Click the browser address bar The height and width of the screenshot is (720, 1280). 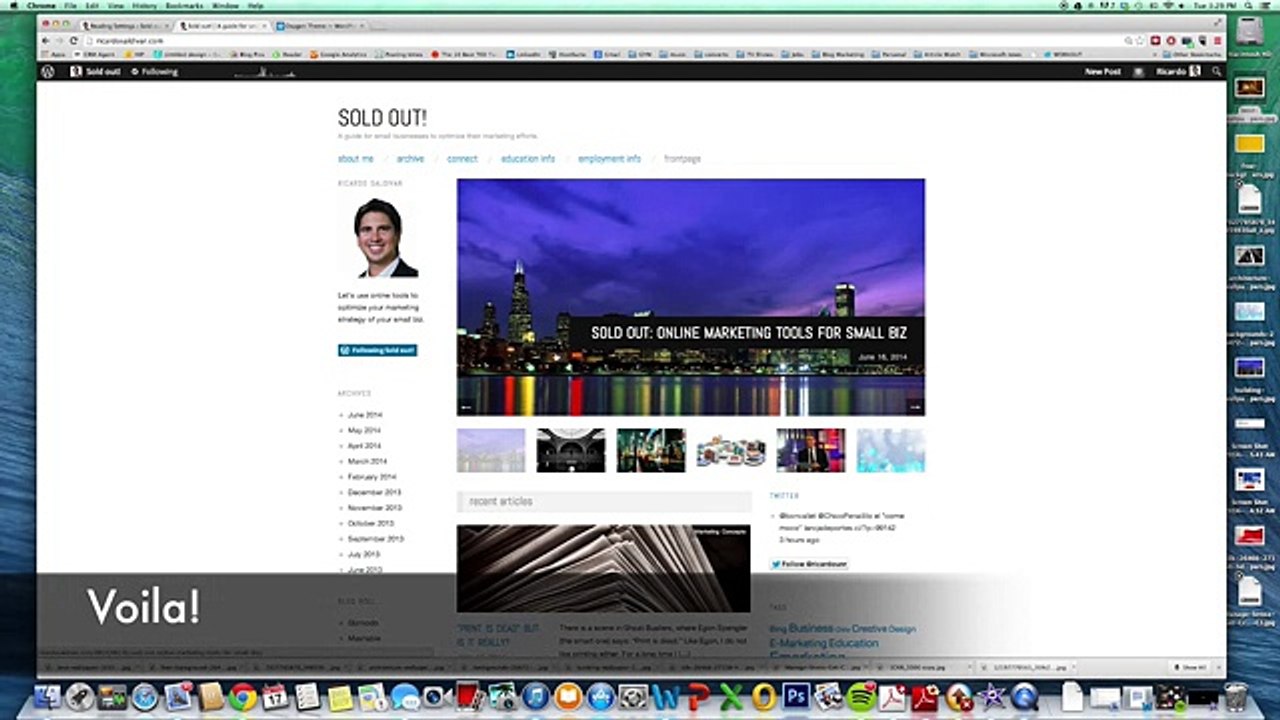click(x=600, y=40)
